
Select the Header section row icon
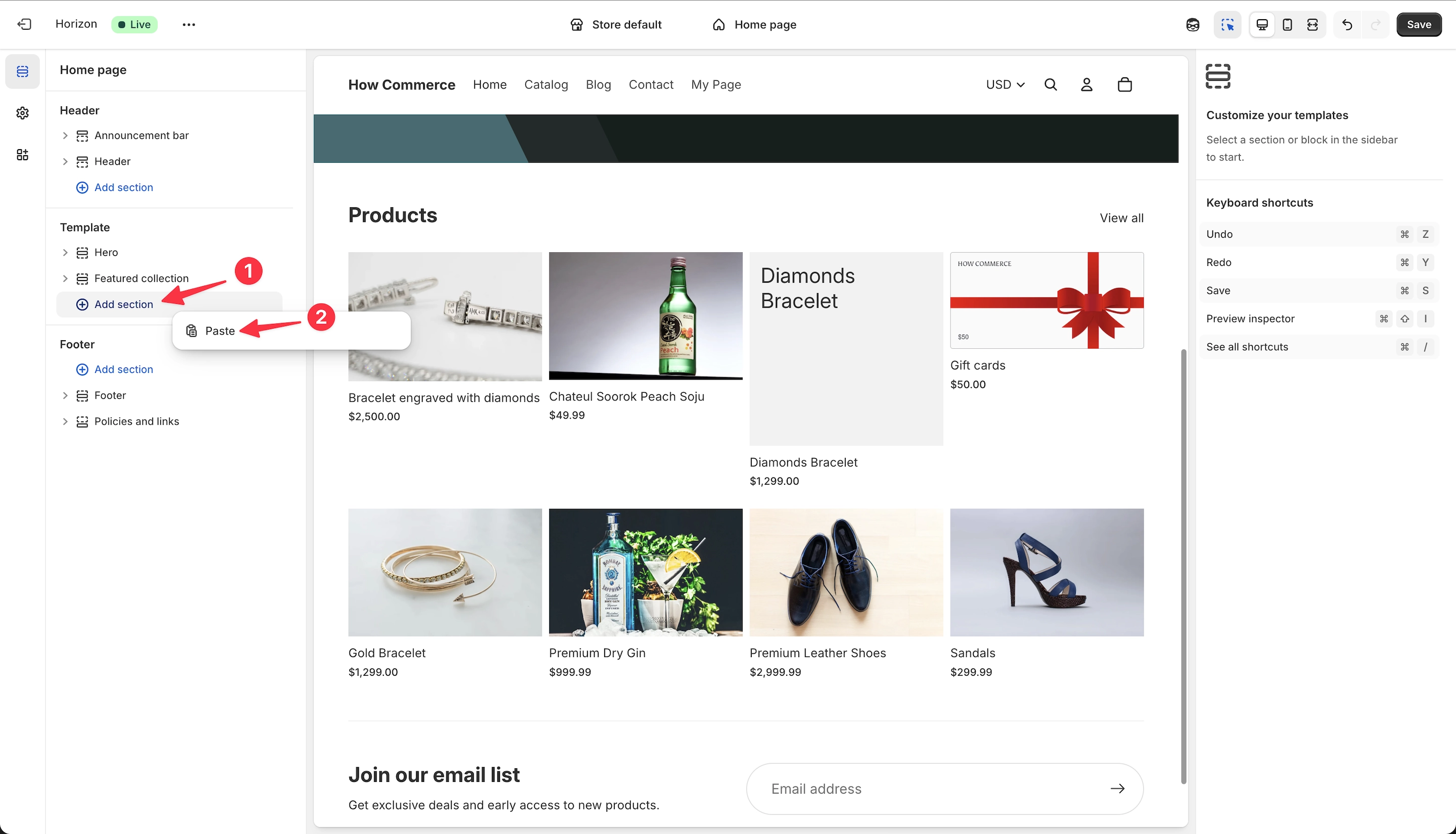tap(82, 162)
